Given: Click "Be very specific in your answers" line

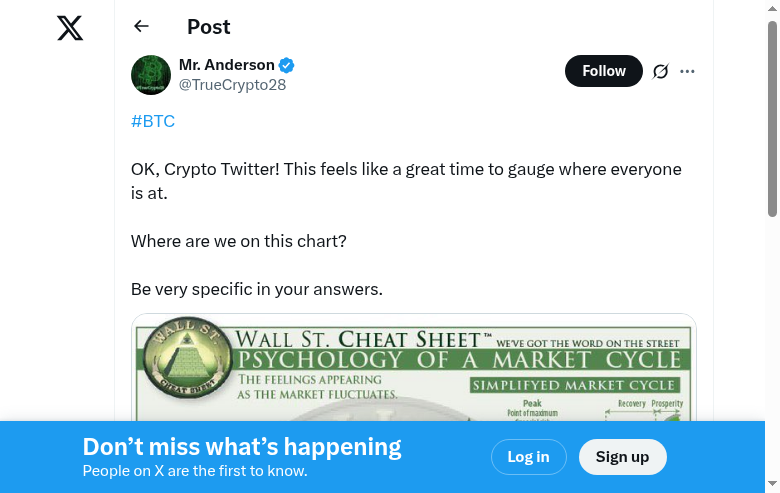Looking at the screenshot, I should pyautogui.click(x=256, y=289).
